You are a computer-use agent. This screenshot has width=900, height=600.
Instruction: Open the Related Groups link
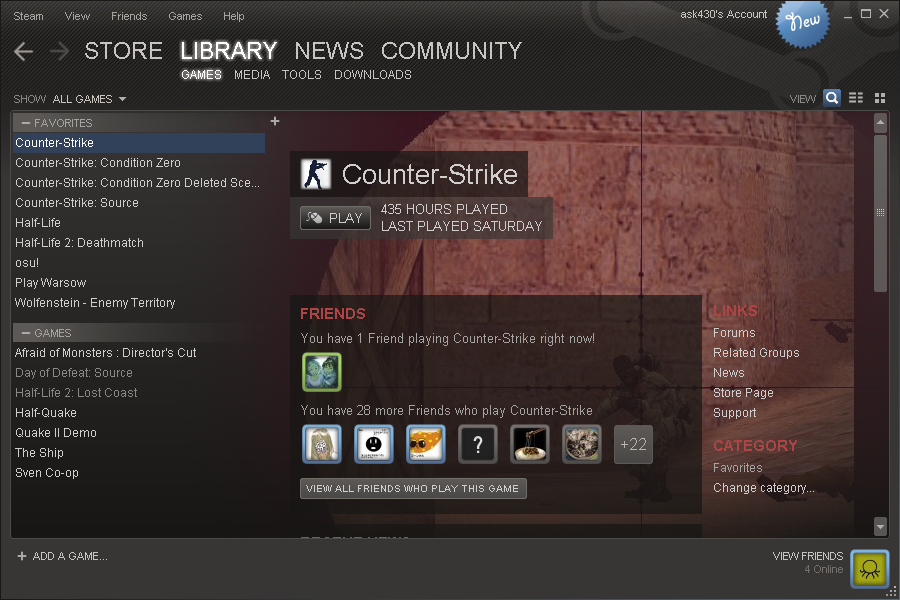pos(756,353)
